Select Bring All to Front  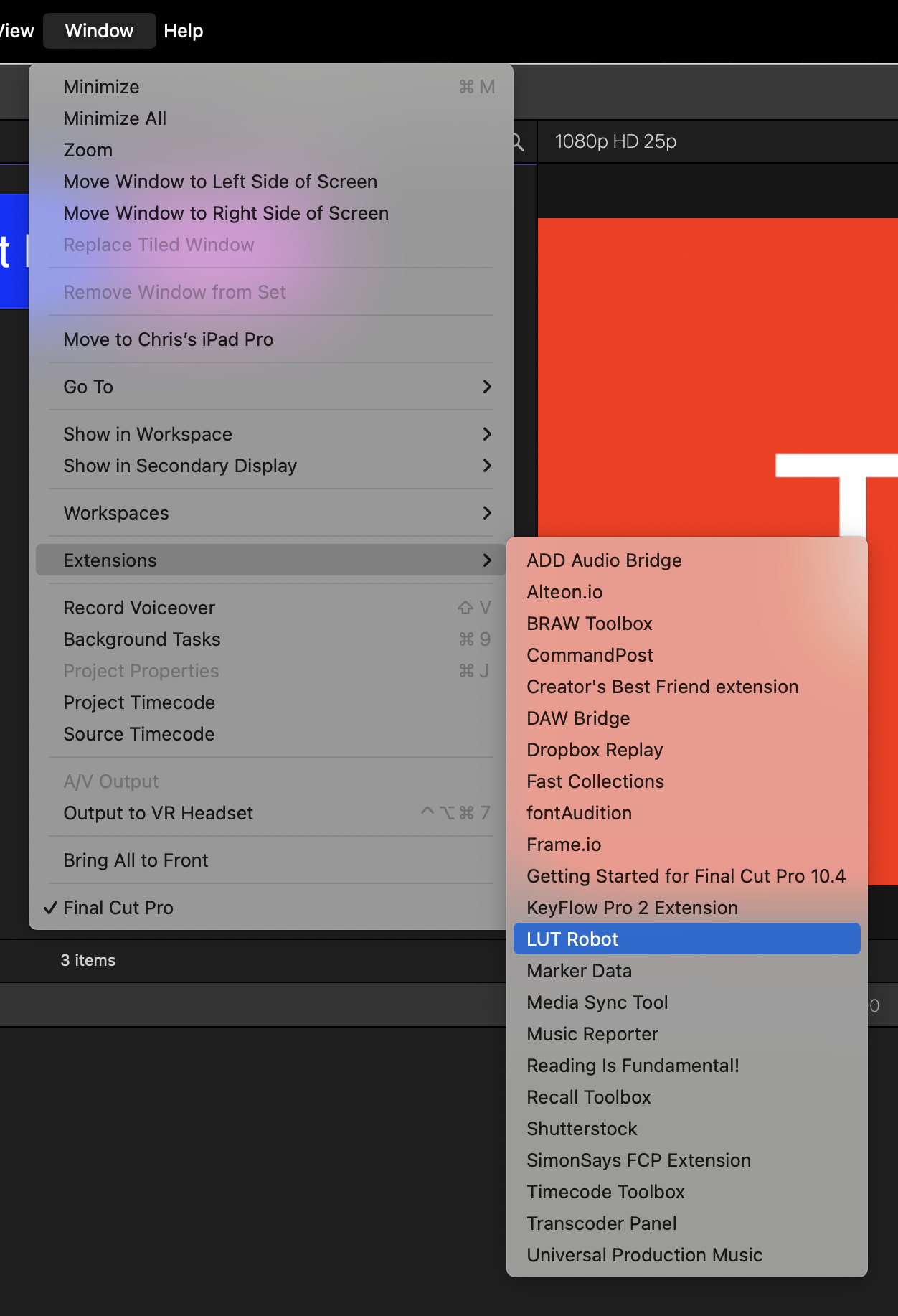tap(136, 860)
